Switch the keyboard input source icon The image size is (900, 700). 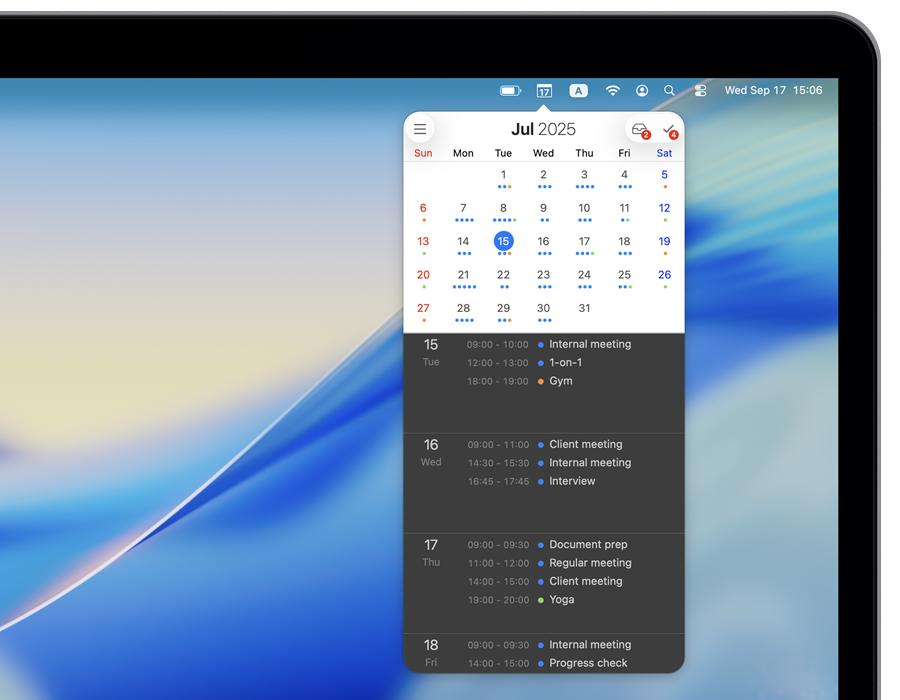click(578, 91)
